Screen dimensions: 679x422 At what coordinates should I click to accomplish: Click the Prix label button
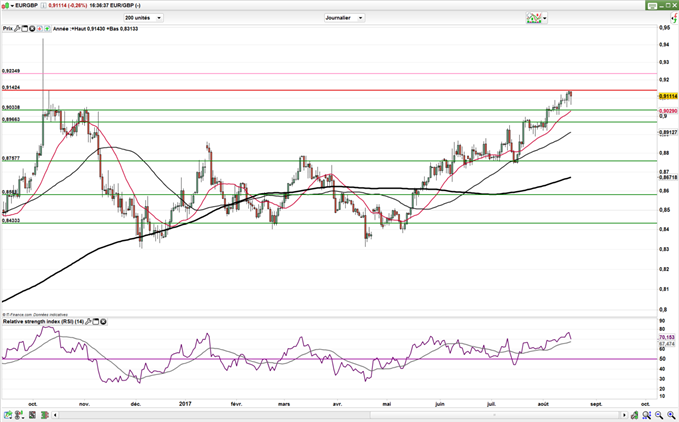[8, 29]
